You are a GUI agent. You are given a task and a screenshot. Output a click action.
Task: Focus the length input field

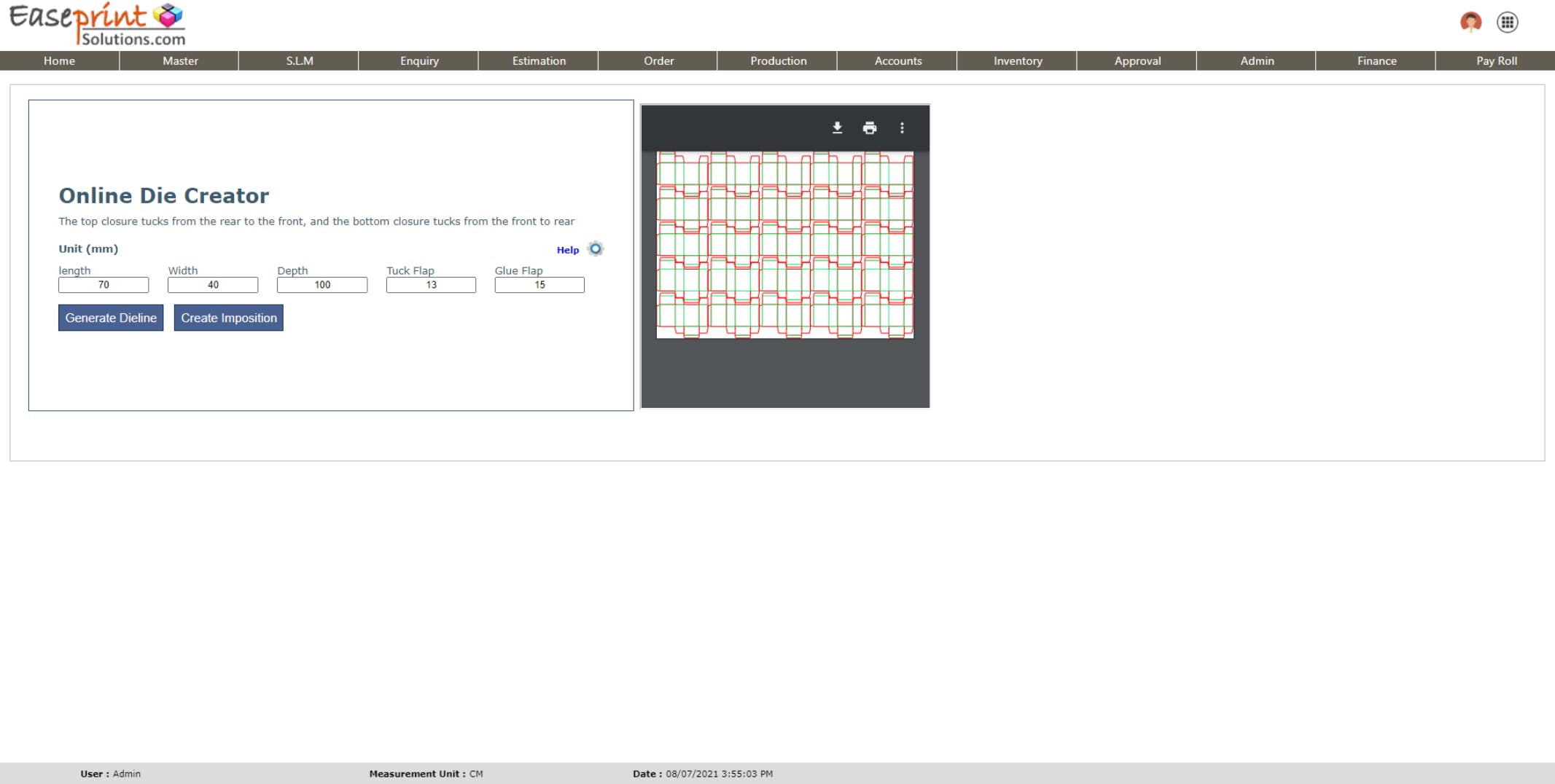tap(104, 285)
